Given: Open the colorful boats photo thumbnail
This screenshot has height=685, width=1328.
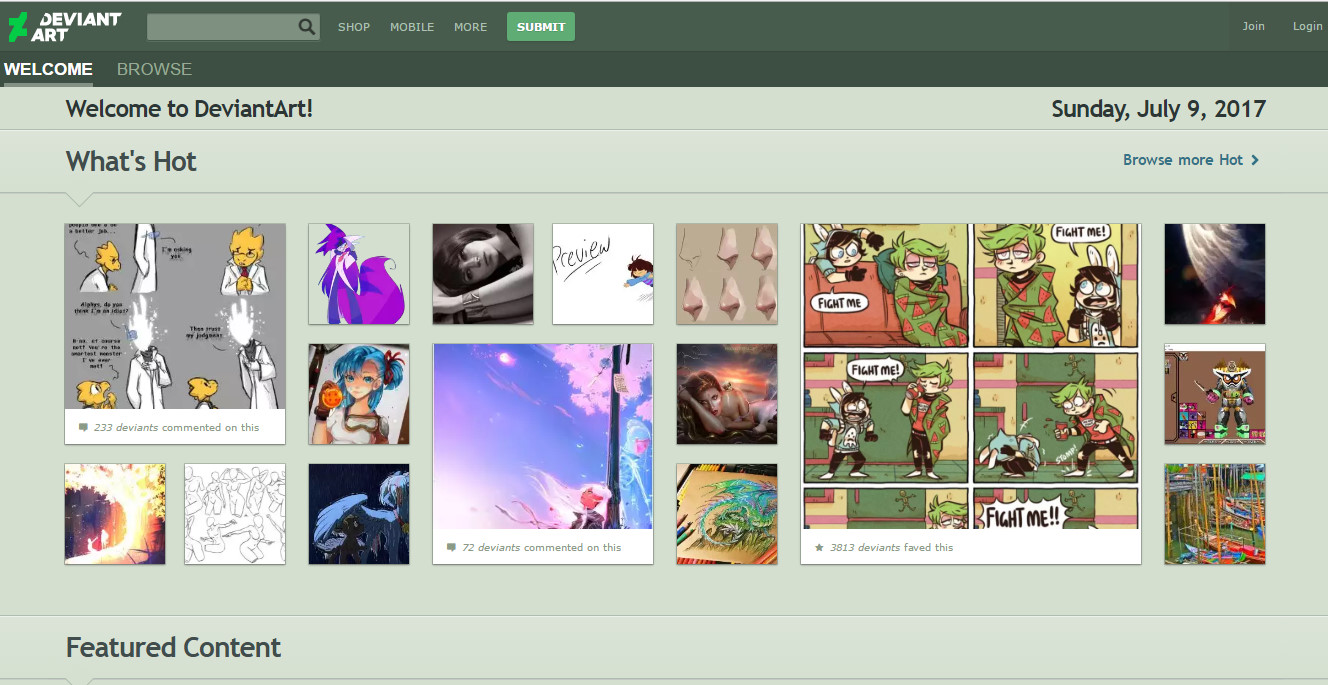Looking at the screenshot, I should click(1215, 514).
